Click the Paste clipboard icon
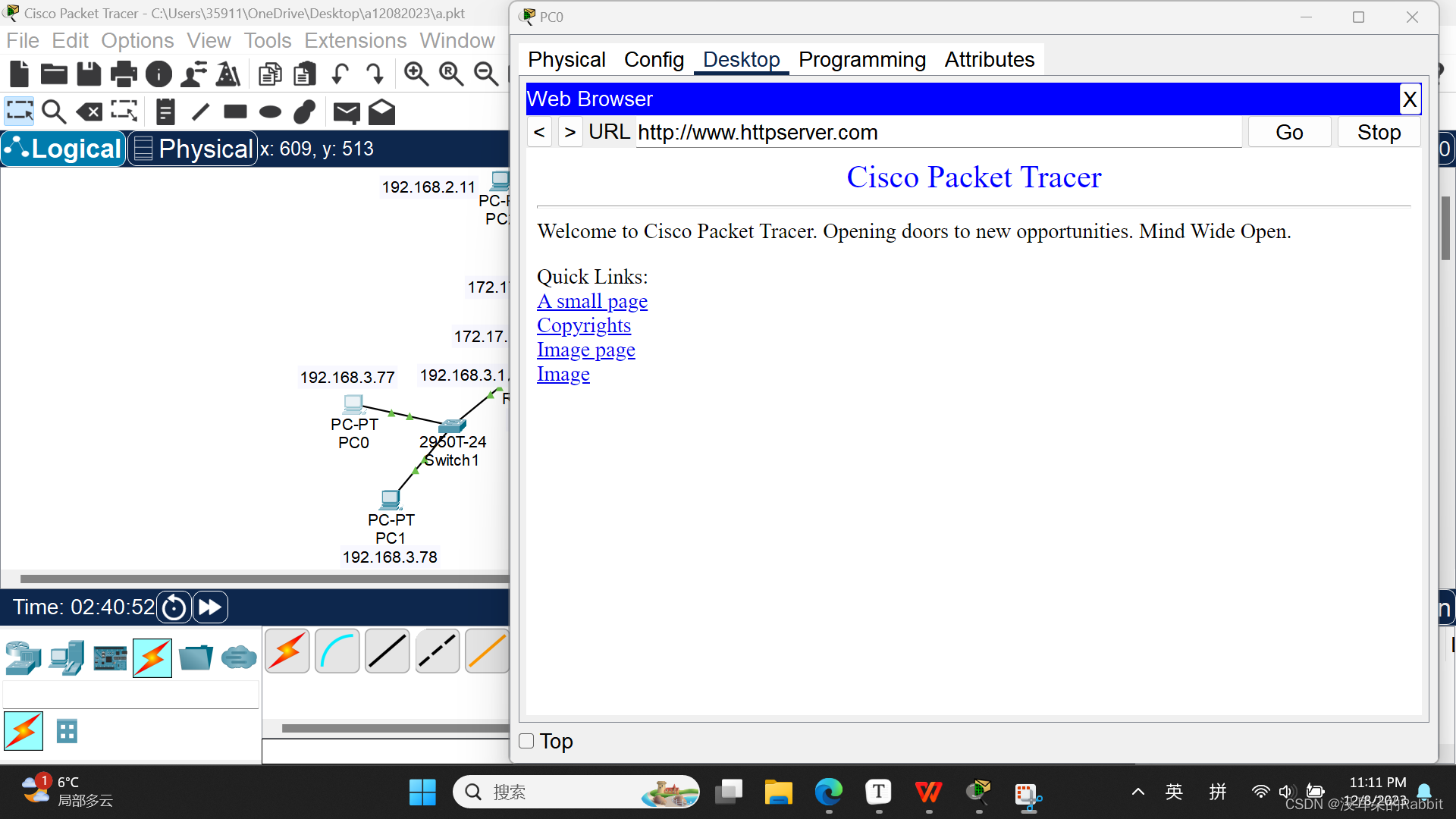 (305, 74)
